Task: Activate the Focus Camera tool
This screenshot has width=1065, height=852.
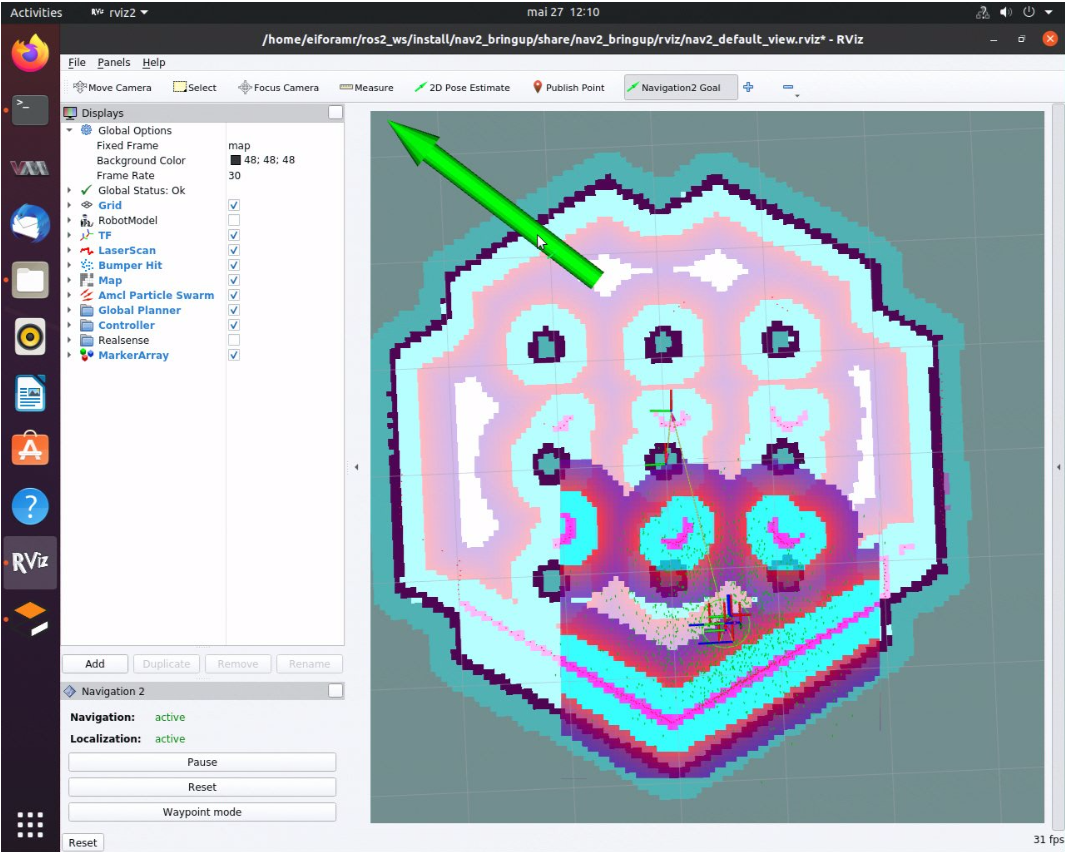Action: tap(278, 88)
